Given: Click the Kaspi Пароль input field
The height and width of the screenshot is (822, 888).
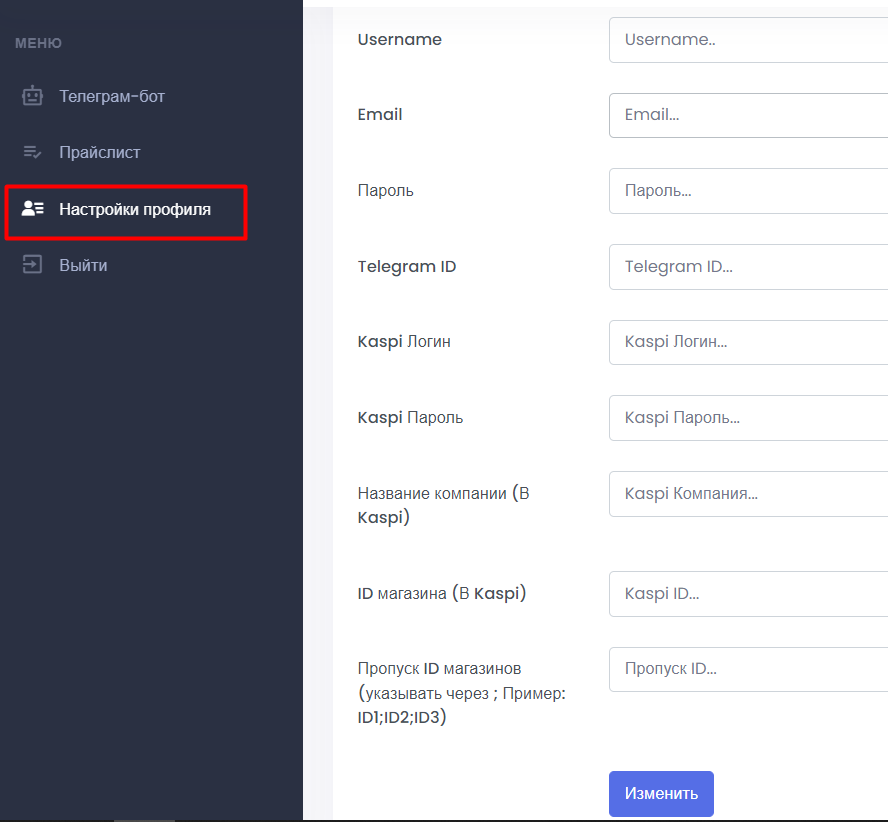Looking at the screenshot, I should pos(749,418).
